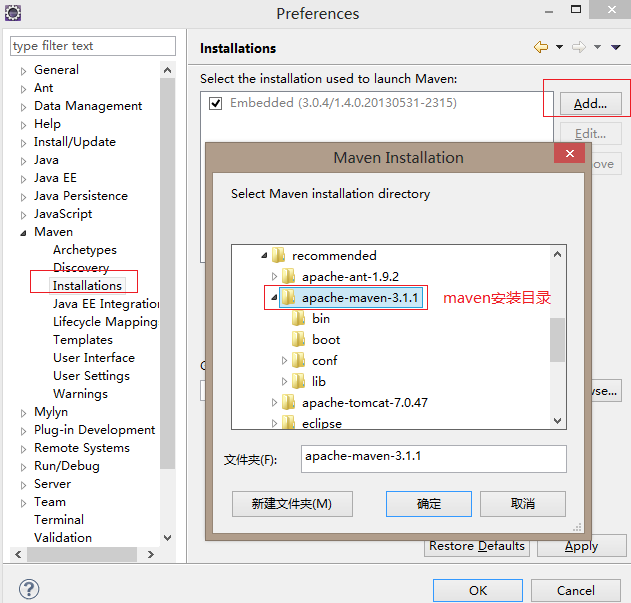
Task: Click the 取消 cancel button
Action: (523, 504)
